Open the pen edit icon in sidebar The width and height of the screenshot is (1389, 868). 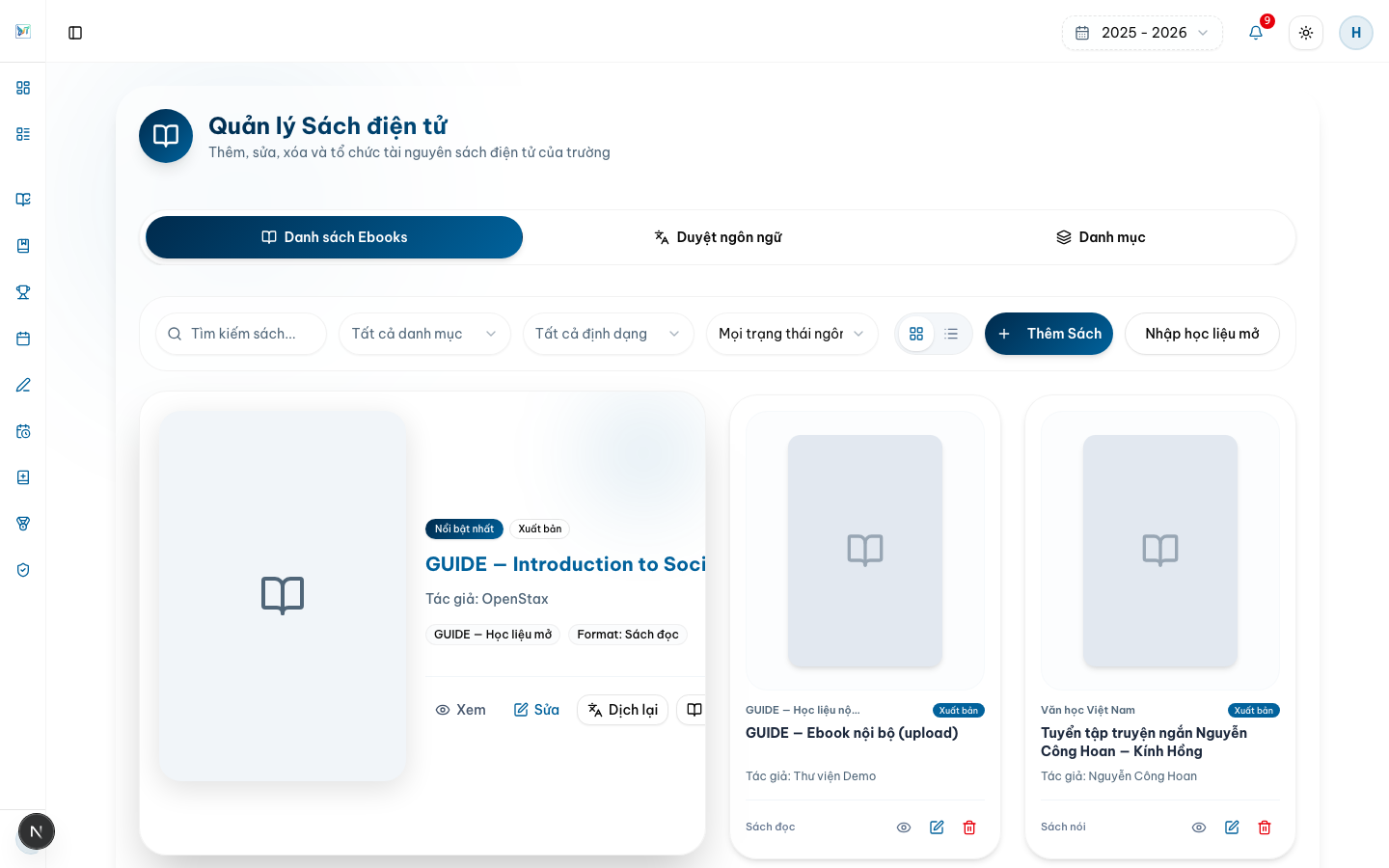(x=23, y=385)
